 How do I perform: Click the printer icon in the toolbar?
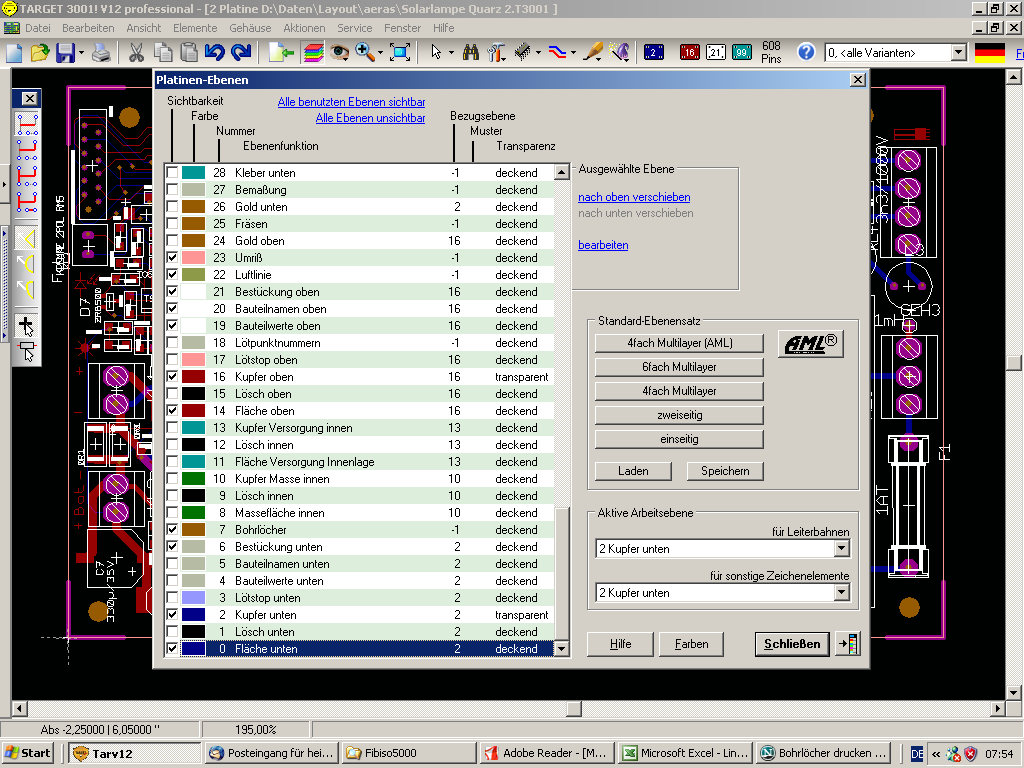coord(101,52)
